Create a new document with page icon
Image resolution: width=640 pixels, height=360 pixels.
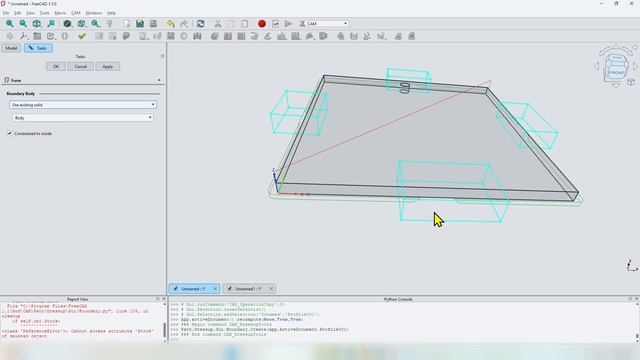(127, 24)
